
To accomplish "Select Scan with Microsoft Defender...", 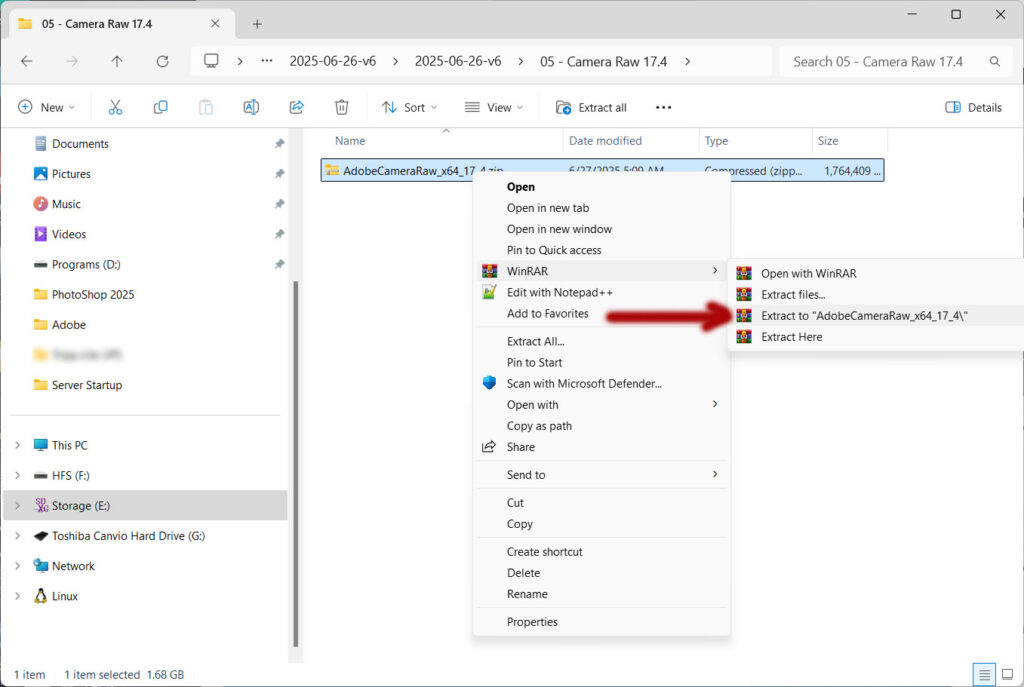I will tap(601, 383).
